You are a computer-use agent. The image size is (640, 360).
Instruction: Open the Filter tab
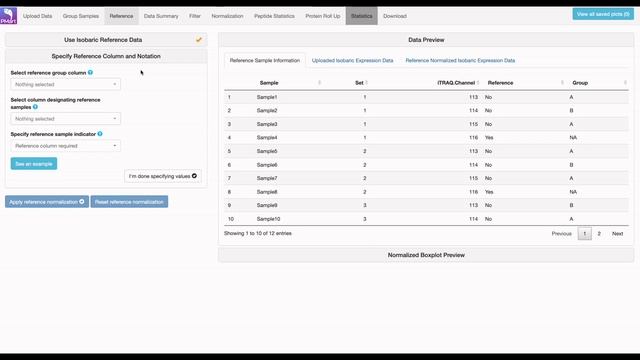click(x=195, y=16)
